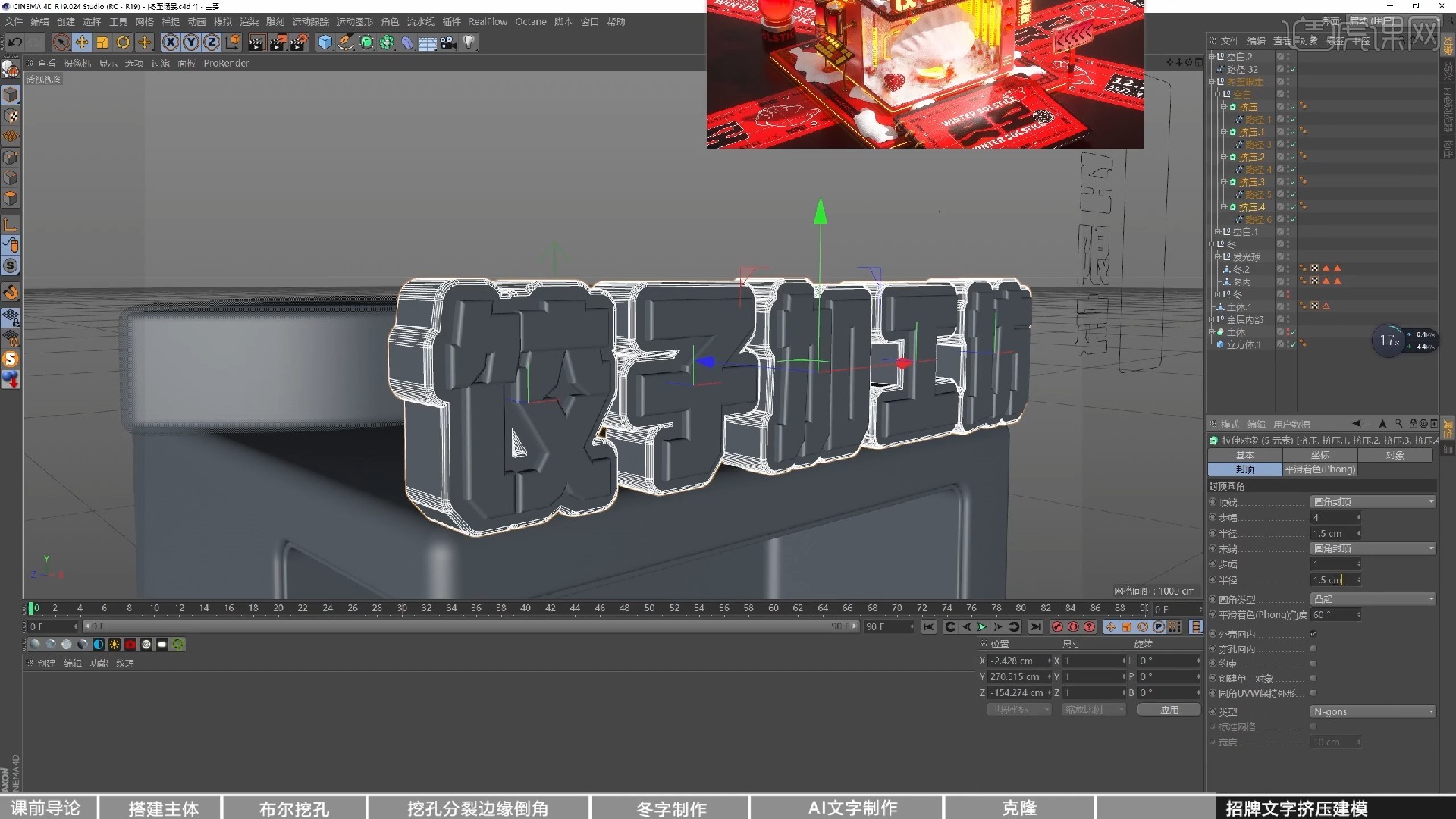Toggle the Y axis lock
The image size is (1456, 819).
tap(191, 42)
